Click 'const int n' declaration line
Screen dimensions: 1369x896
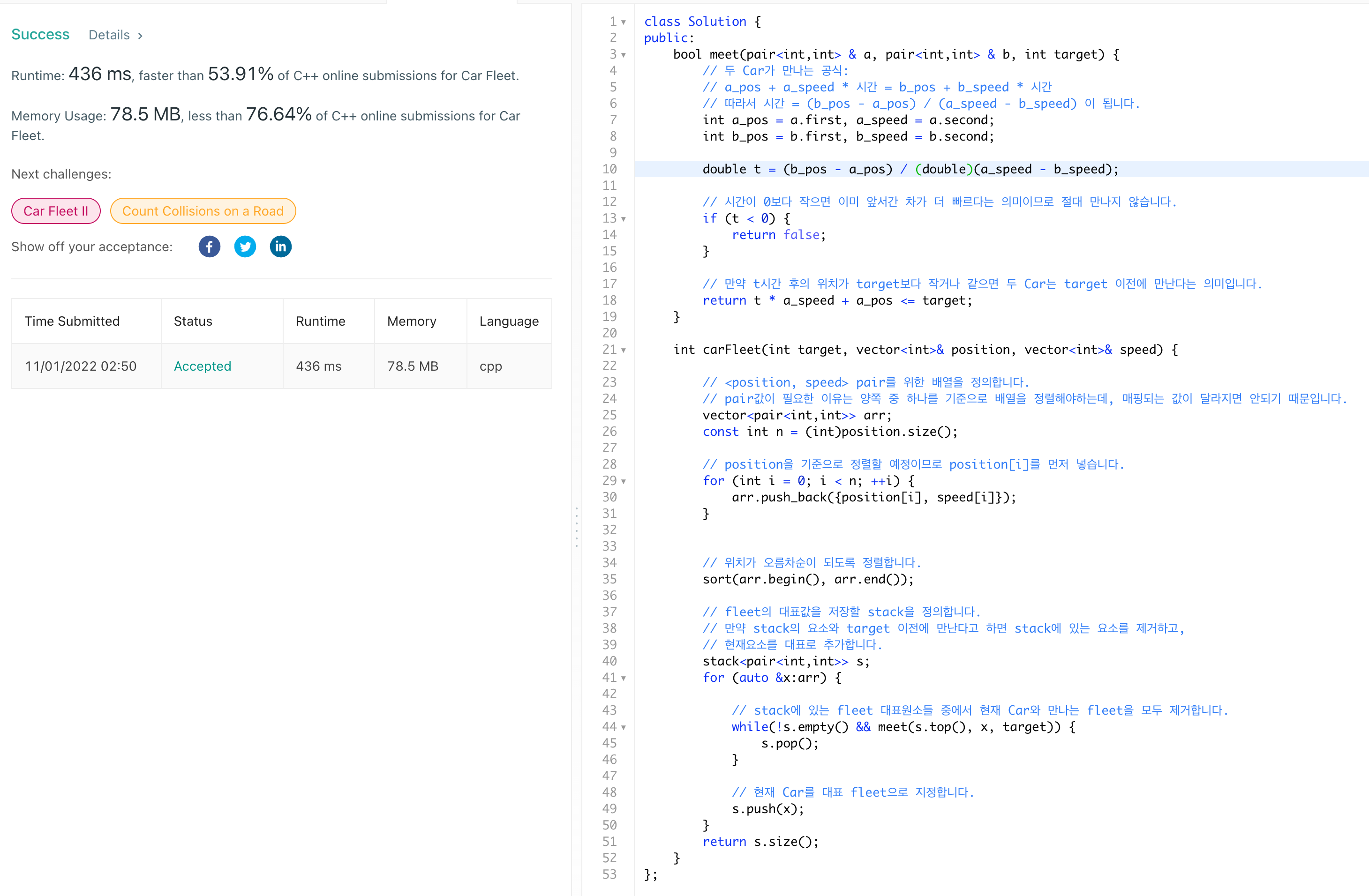(x=829, y=431)
